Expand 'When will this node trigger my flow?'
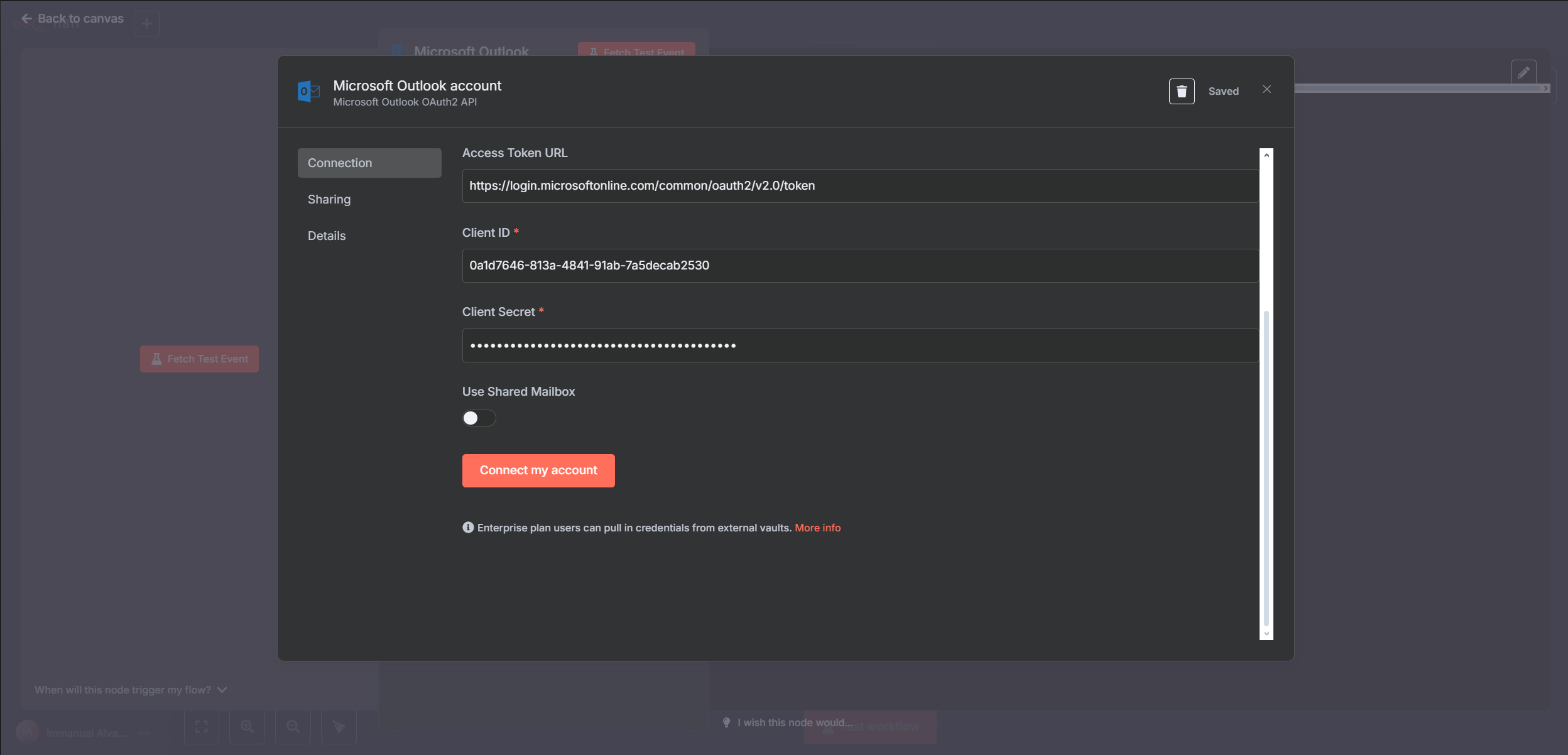The width and height of the screenshot is (1568, 755). [x=131, y=690]
